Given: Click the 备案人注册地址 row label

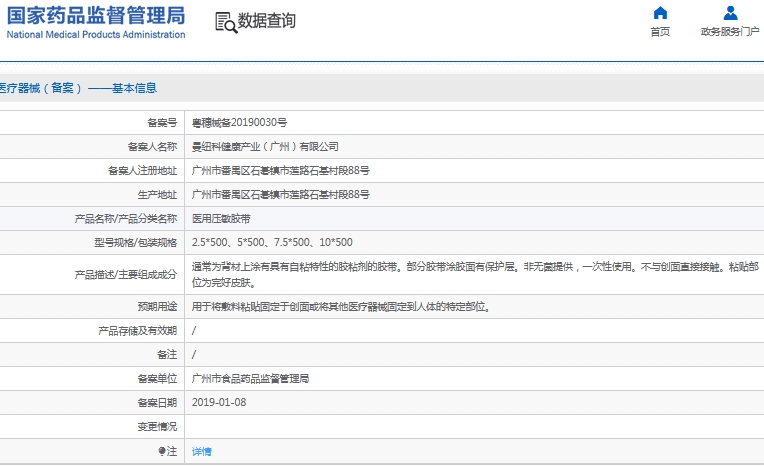Looking at the screenshot, I should 142,171.
